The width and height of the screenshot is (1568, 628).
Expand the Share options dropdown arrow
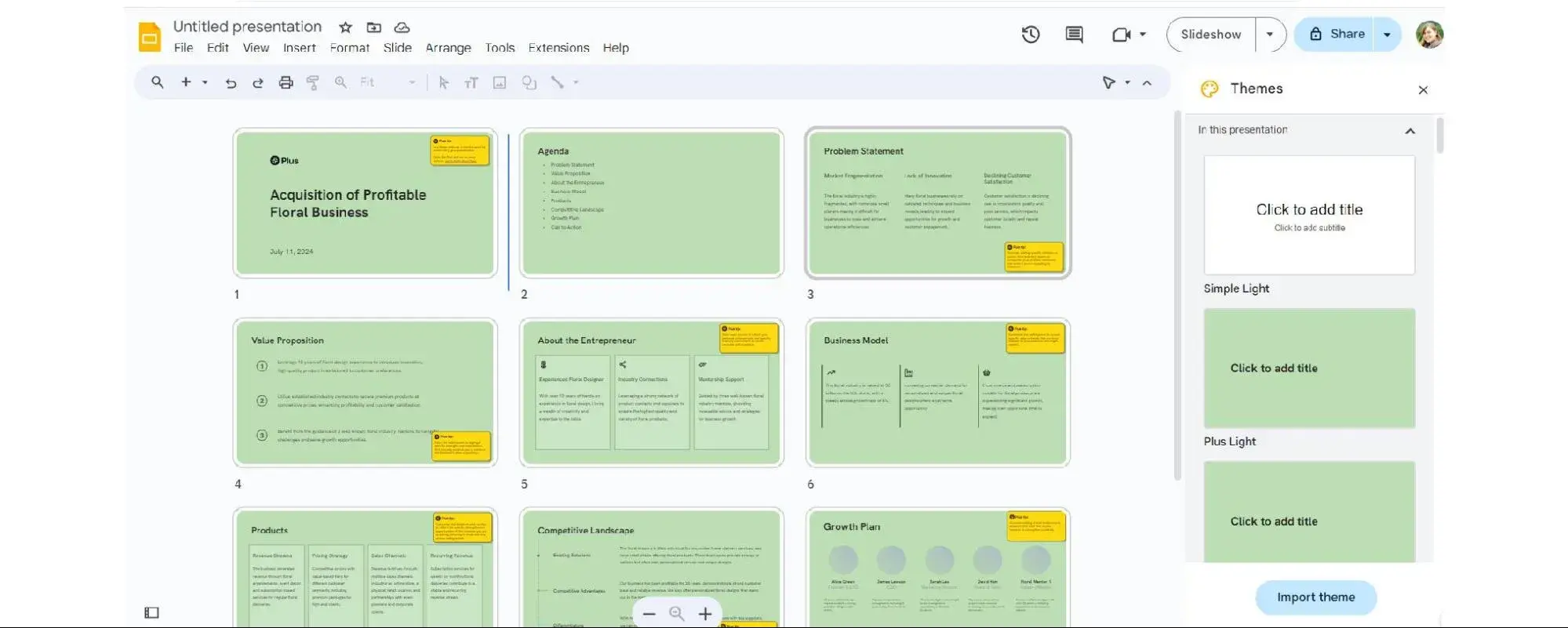(1387, 34)
